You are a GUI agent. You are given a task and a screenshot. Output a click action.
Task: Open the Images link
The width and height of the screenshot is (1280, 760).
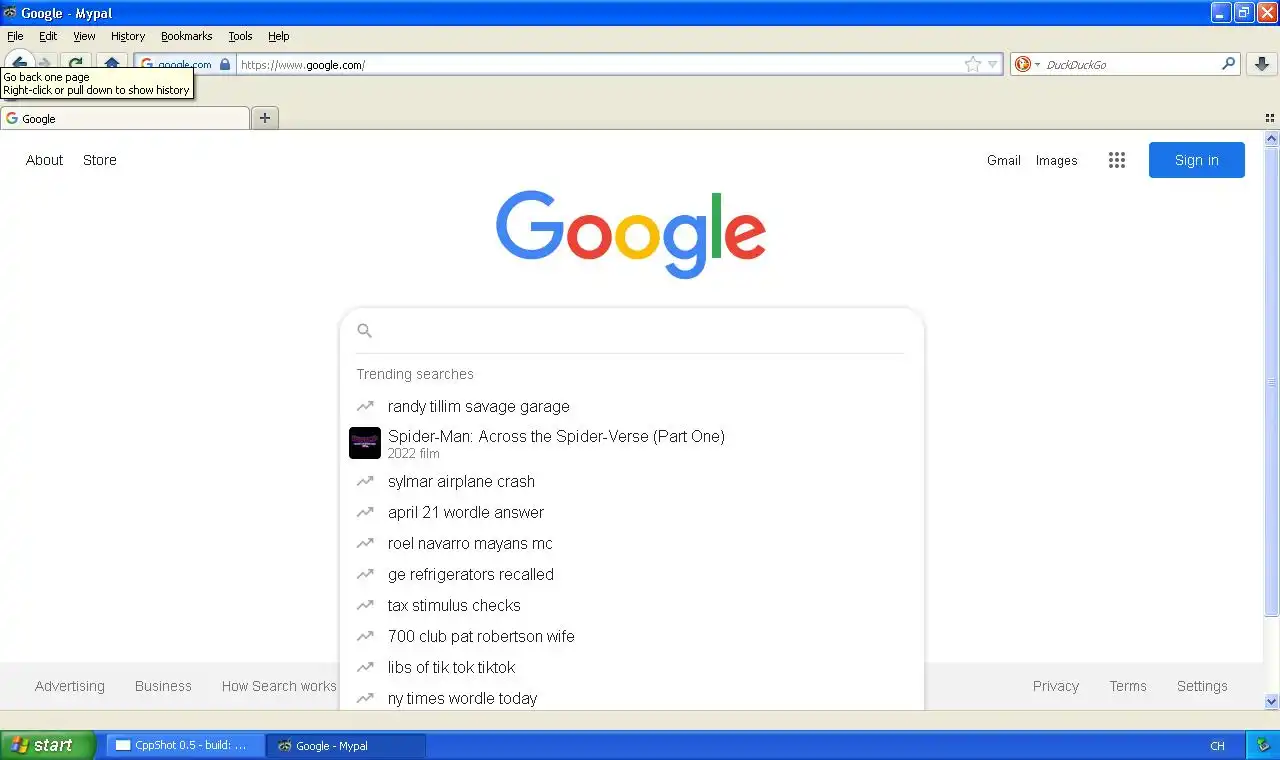tap(1056, 160)
